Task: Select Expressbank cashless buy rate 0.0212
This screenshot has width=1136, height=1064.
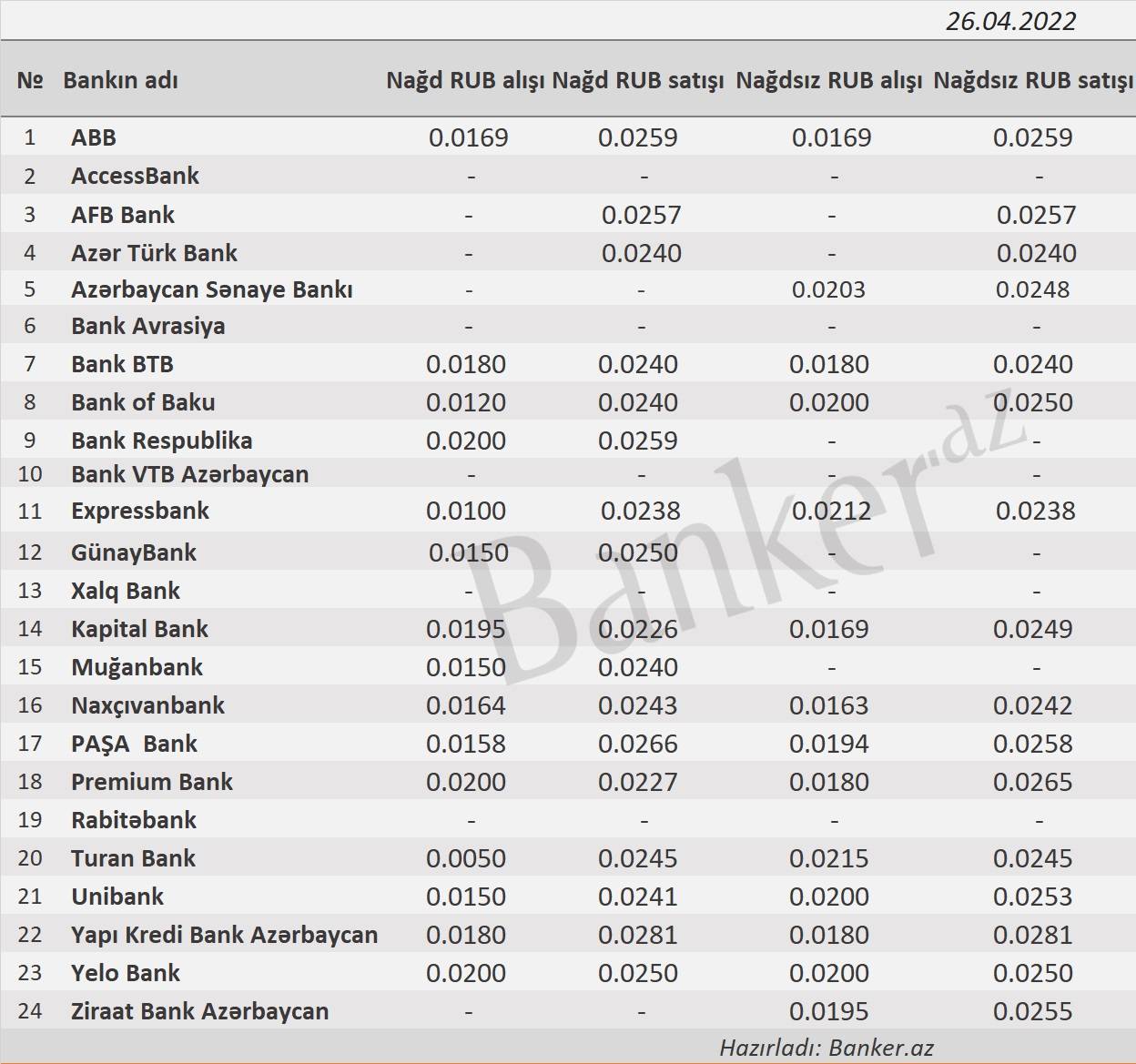Action: point(831,511)
